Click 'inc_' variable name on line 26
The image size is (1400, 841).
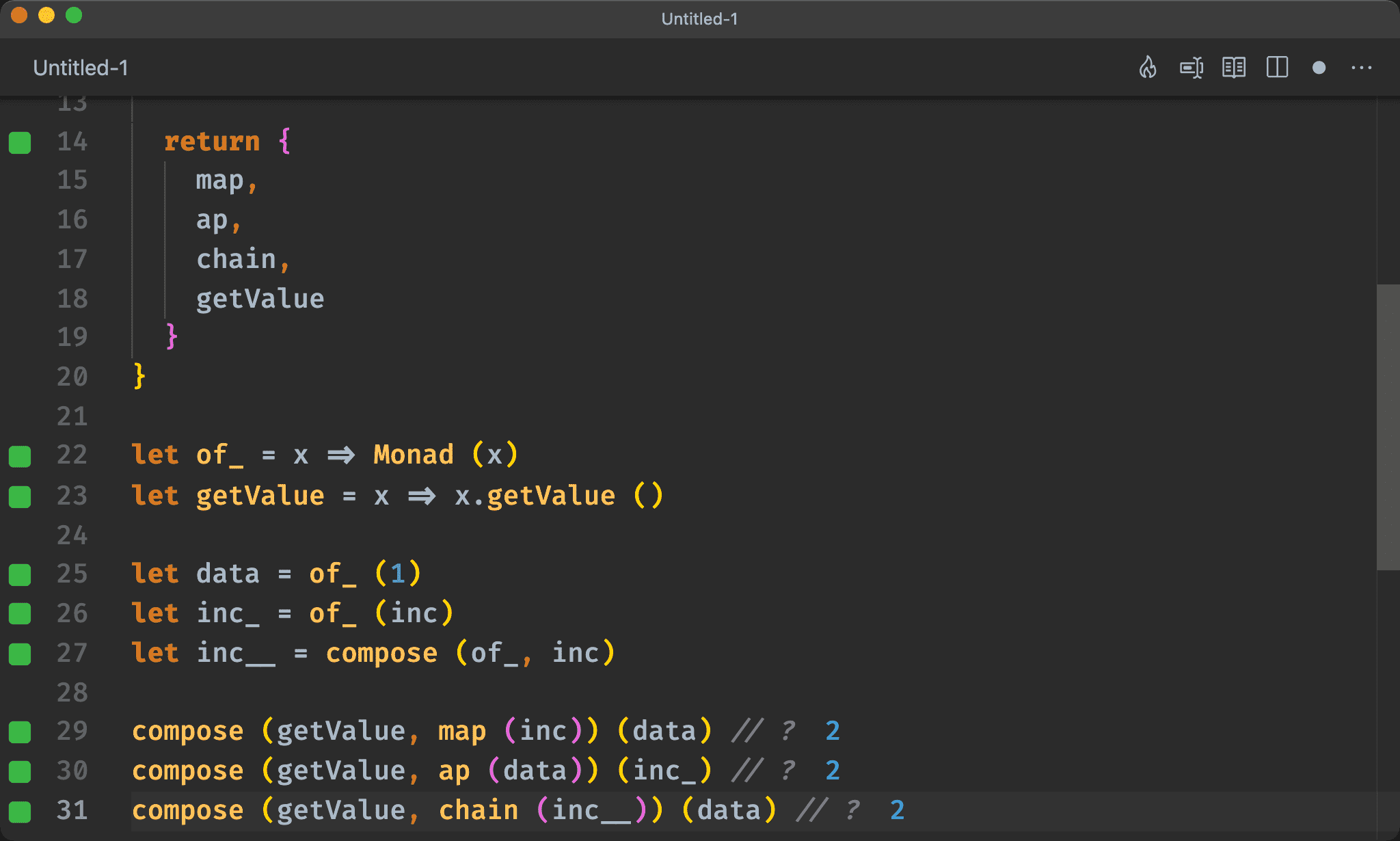click(228, 613)
